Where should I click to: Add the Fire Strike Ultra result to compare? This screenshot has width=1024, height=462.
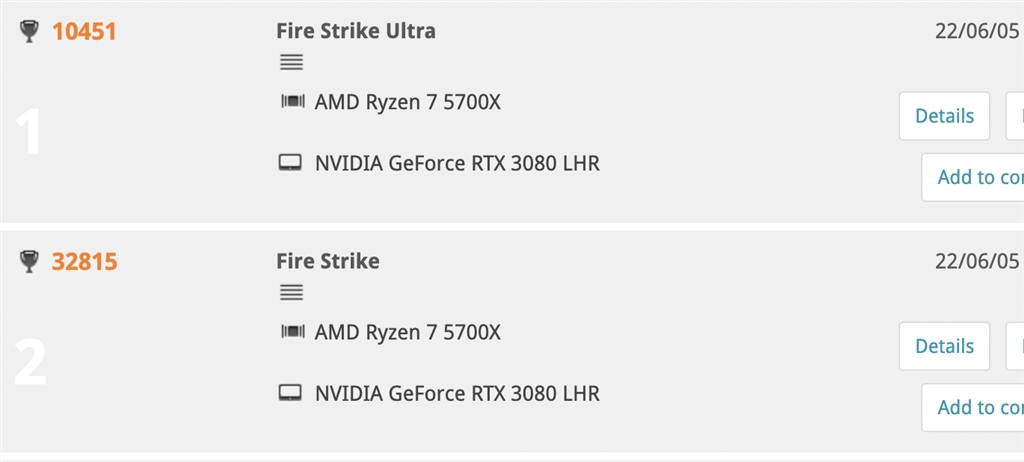point(973,177)
